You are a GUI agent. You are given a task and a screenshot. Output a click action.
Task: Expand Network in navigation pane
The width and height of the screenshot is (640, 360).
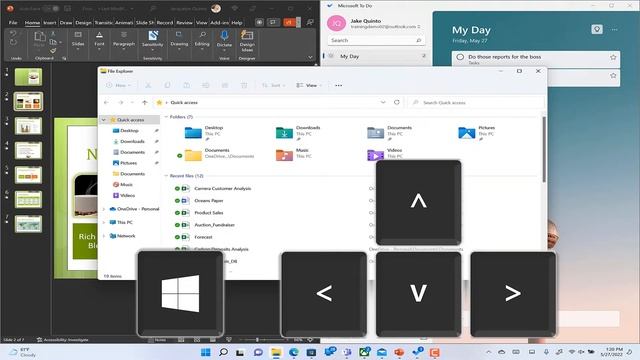[104, 236]
